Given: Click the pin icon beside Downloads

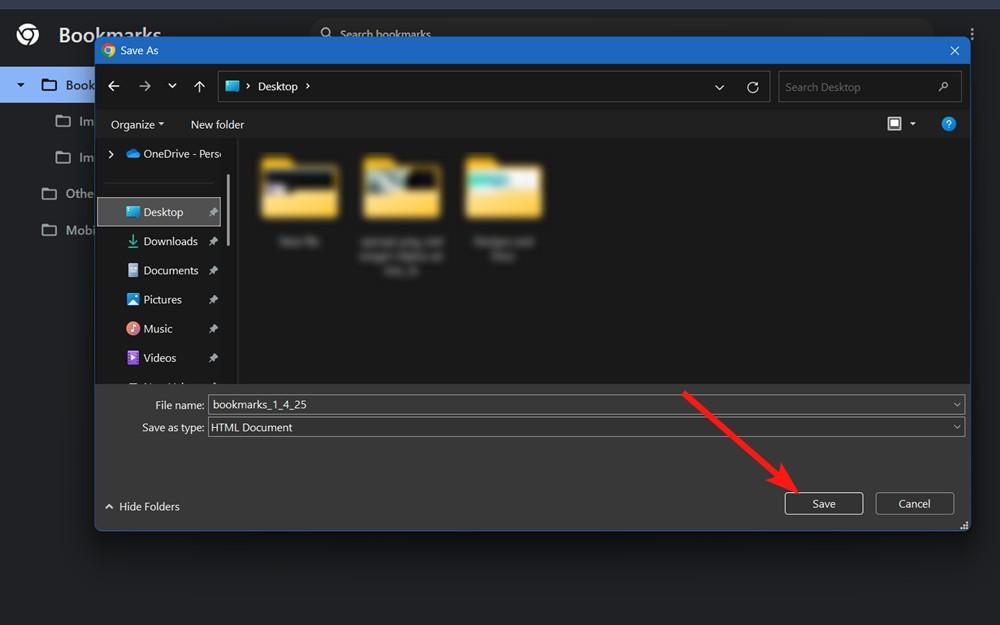Looking at the screenshot, I should coord(213,241).
